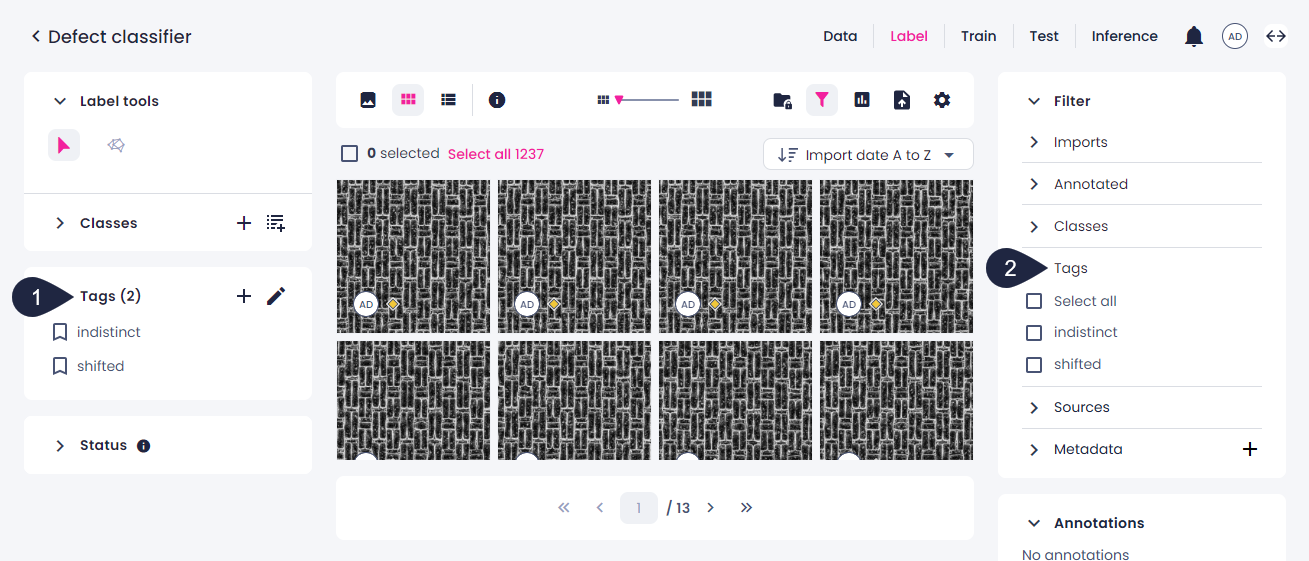Go to previous page

600,508
